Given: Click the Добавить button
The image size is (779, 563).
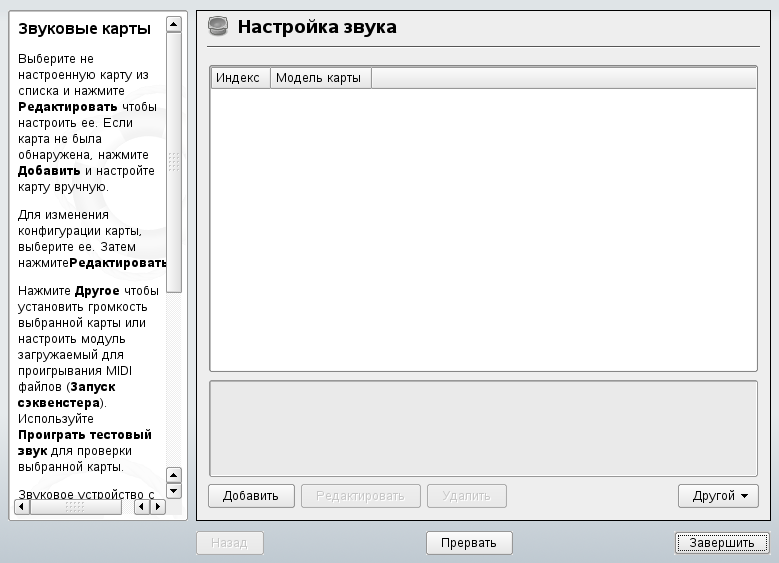Looking at the screenshot, I should [x=251, y=496].
